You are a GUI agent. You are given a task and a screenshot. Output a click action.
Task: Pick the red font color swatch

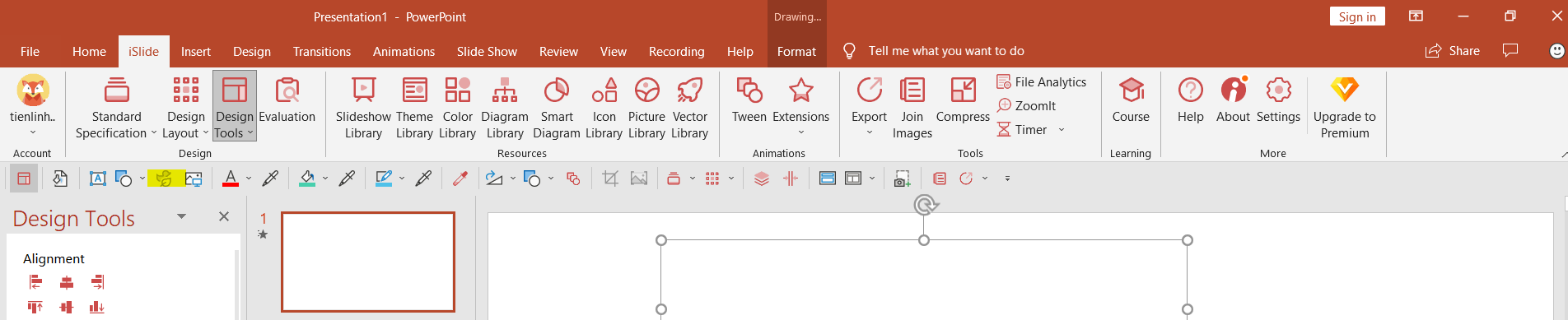pos(231,179)
